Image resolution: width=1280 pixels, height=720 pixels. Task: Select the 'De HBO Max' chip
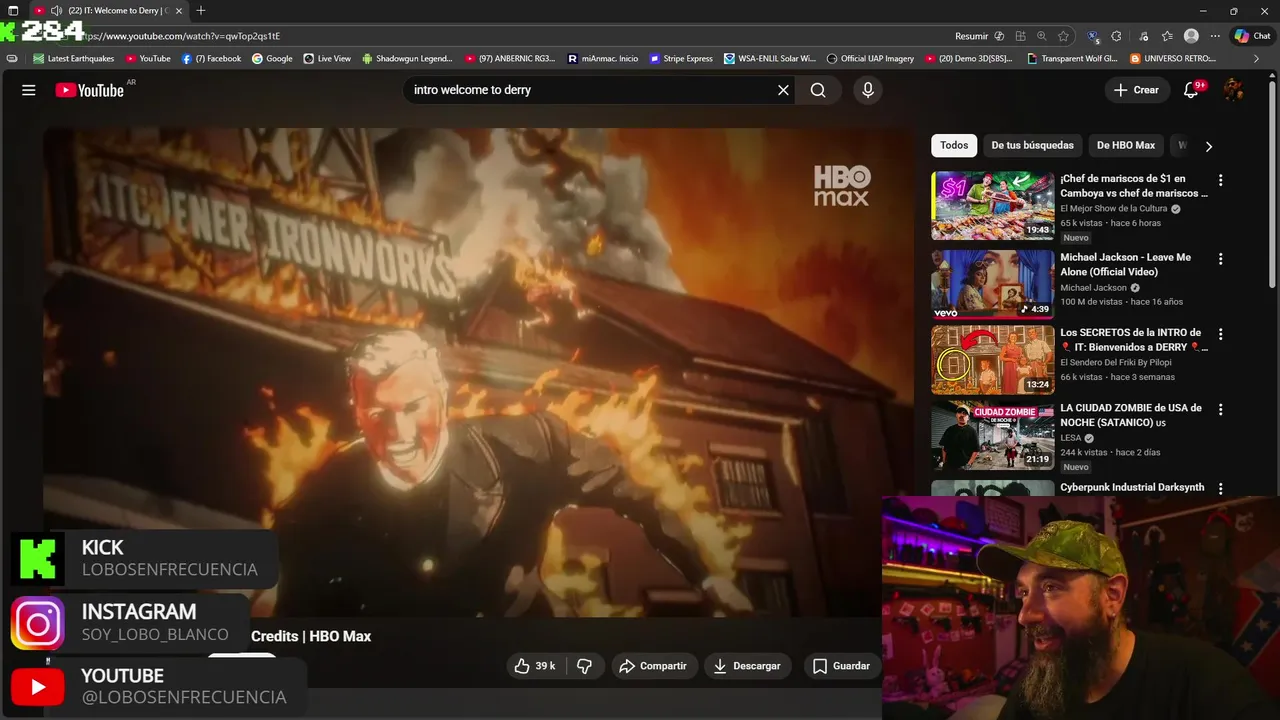(1125, 145)
